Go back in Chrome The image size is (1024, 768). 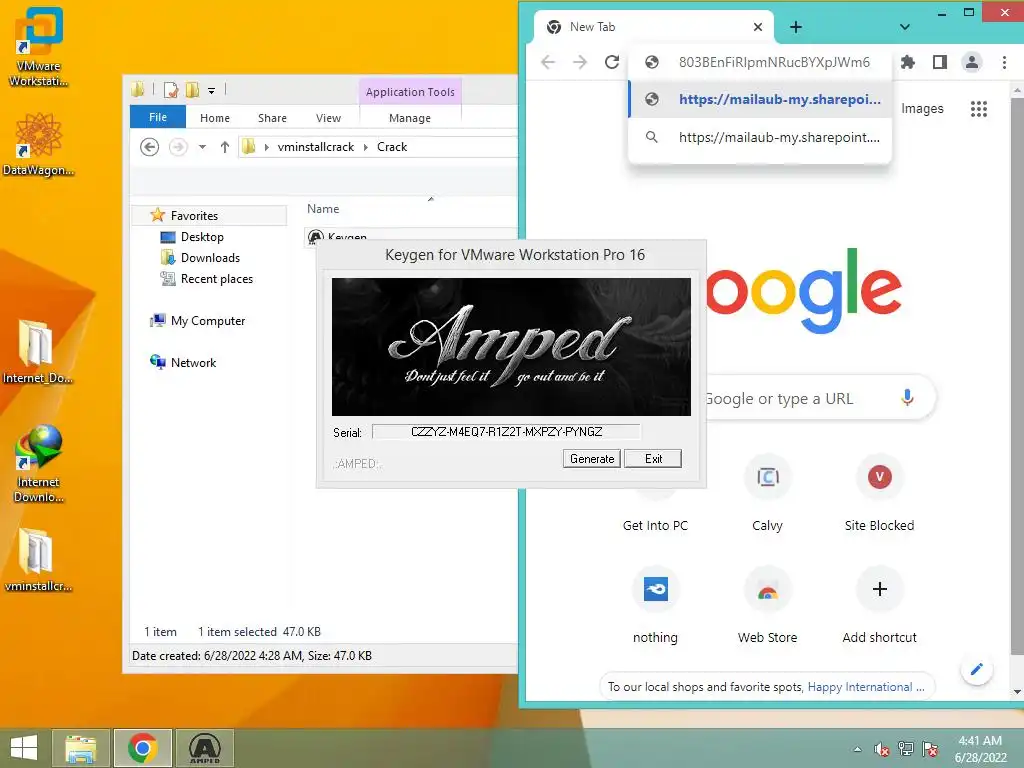pos(548,62)
